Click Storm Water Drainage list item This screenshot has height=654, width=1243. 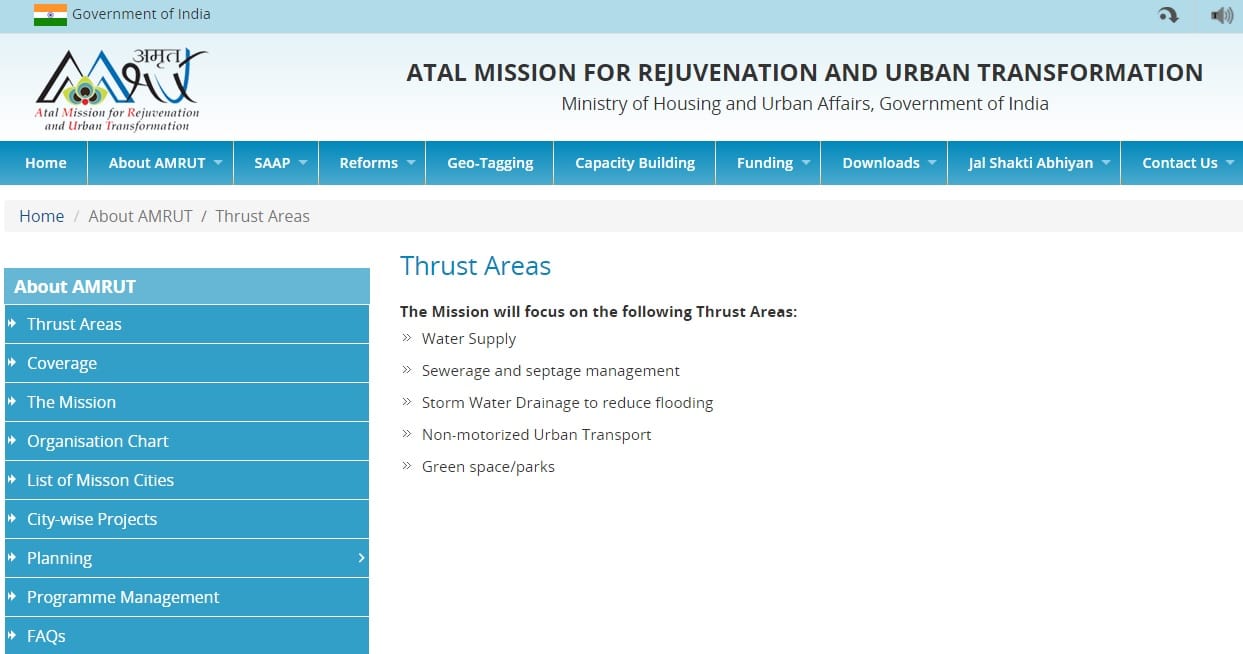click(x=567, y=403)
